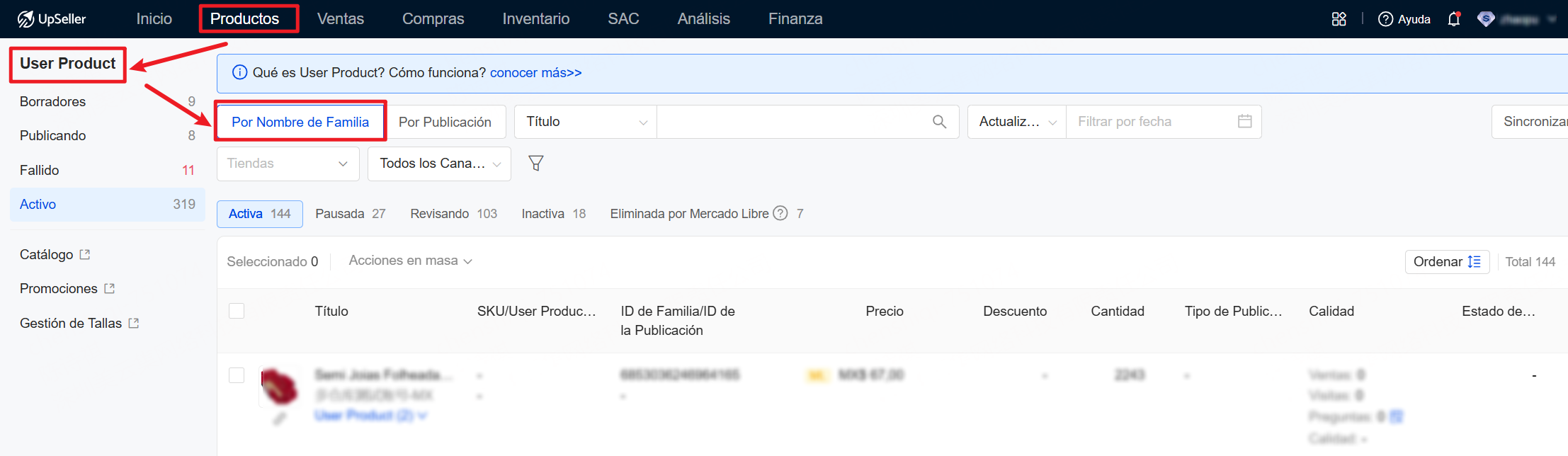1568x456 pixels.
Task: Select the Inactiva status tab
Action: 554,214
